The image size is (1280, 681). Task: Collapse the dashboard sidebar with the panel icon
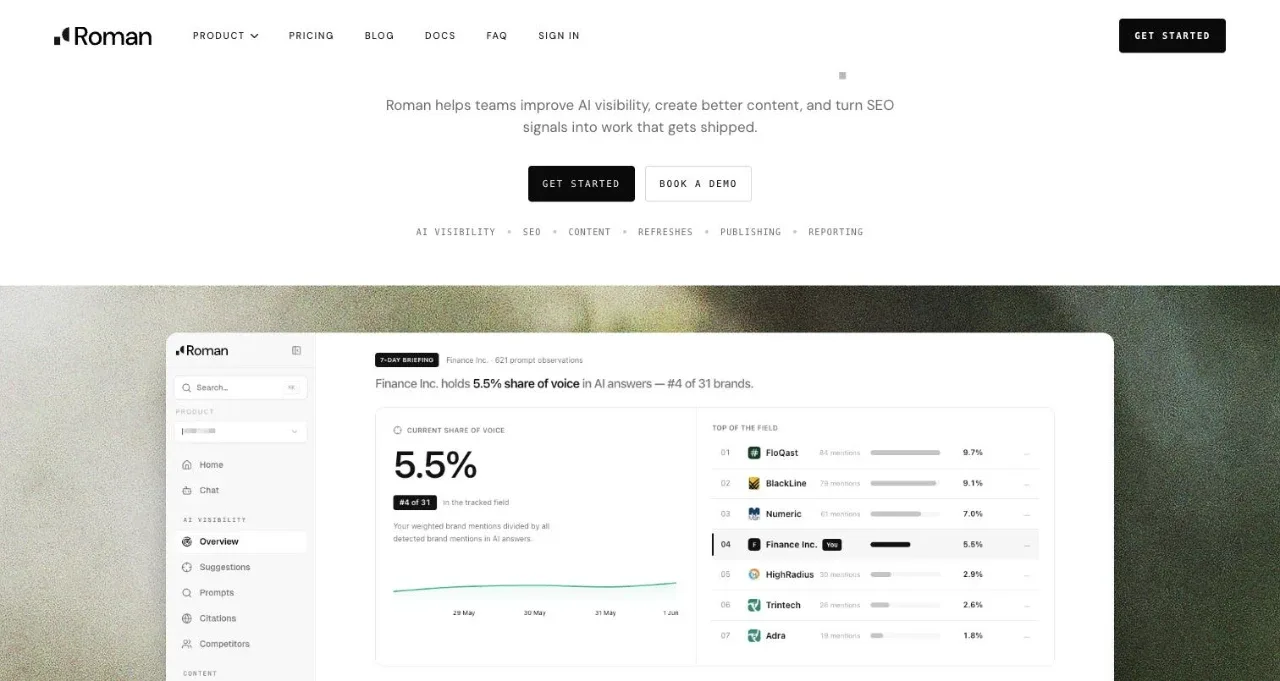pyautogui.click(x=296, y=351)
